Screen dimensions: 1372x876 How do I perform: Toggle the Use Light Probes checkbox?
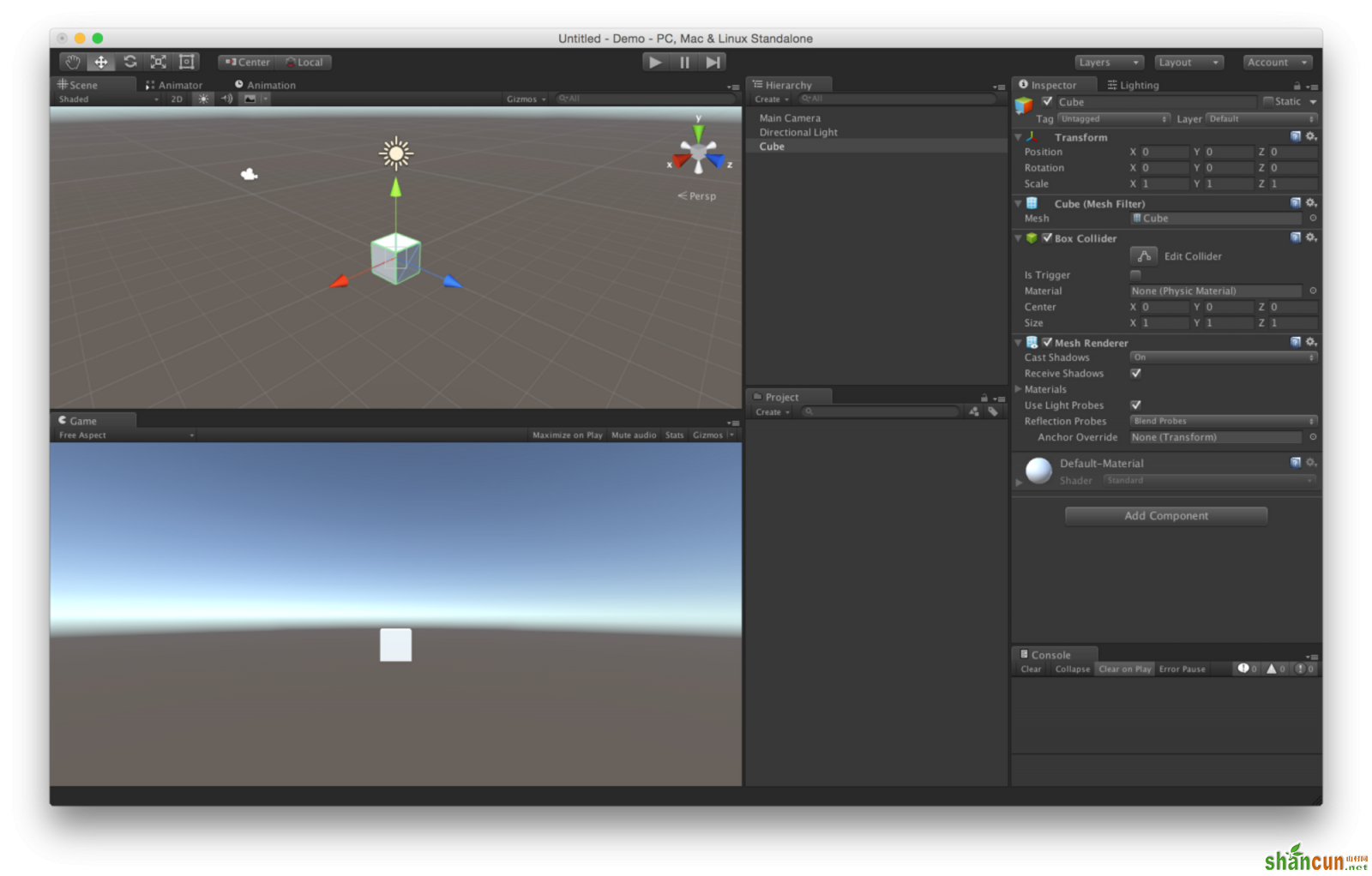pos(1135,405)
